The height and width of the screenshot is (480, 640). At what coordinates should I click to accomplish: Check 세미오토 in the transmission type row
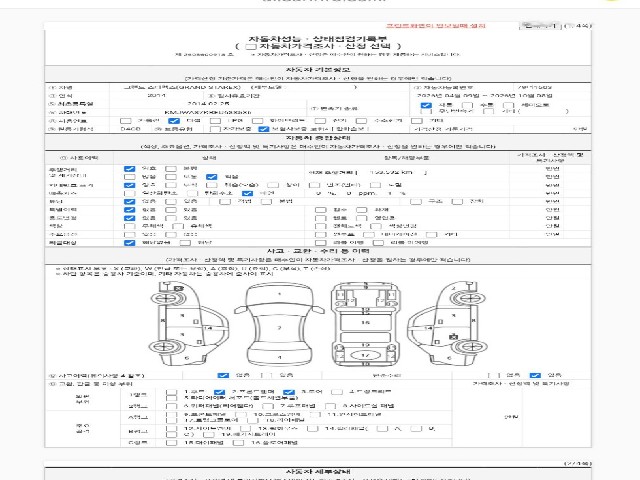coord(508,105)
